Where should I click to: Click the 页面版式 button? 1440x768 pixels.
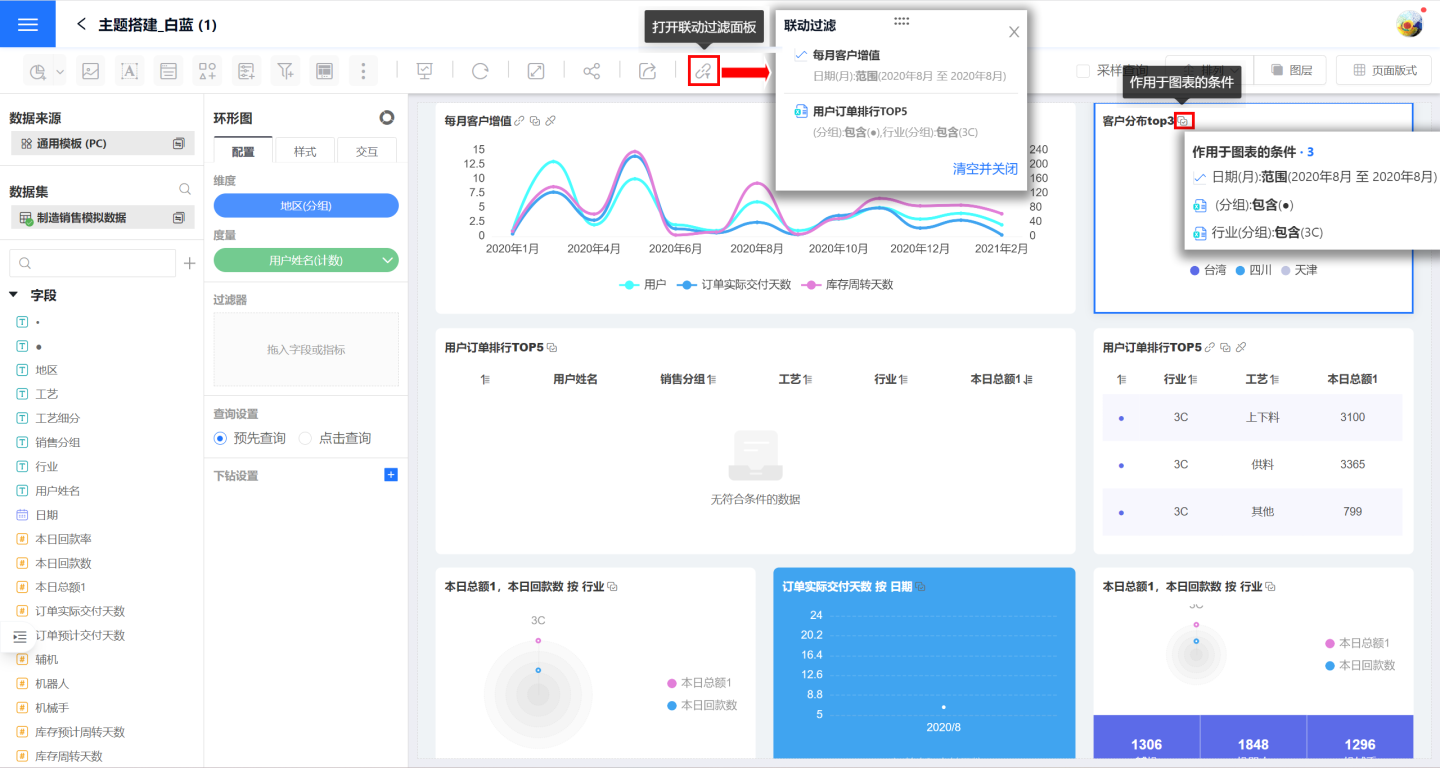(x=1384, y=71)
